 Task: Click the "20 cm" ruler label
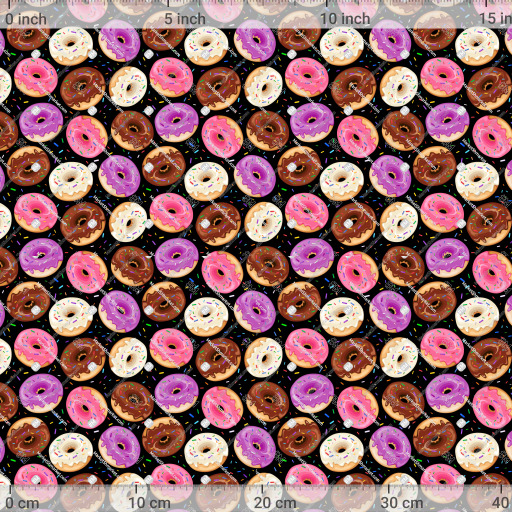(275, 503)
